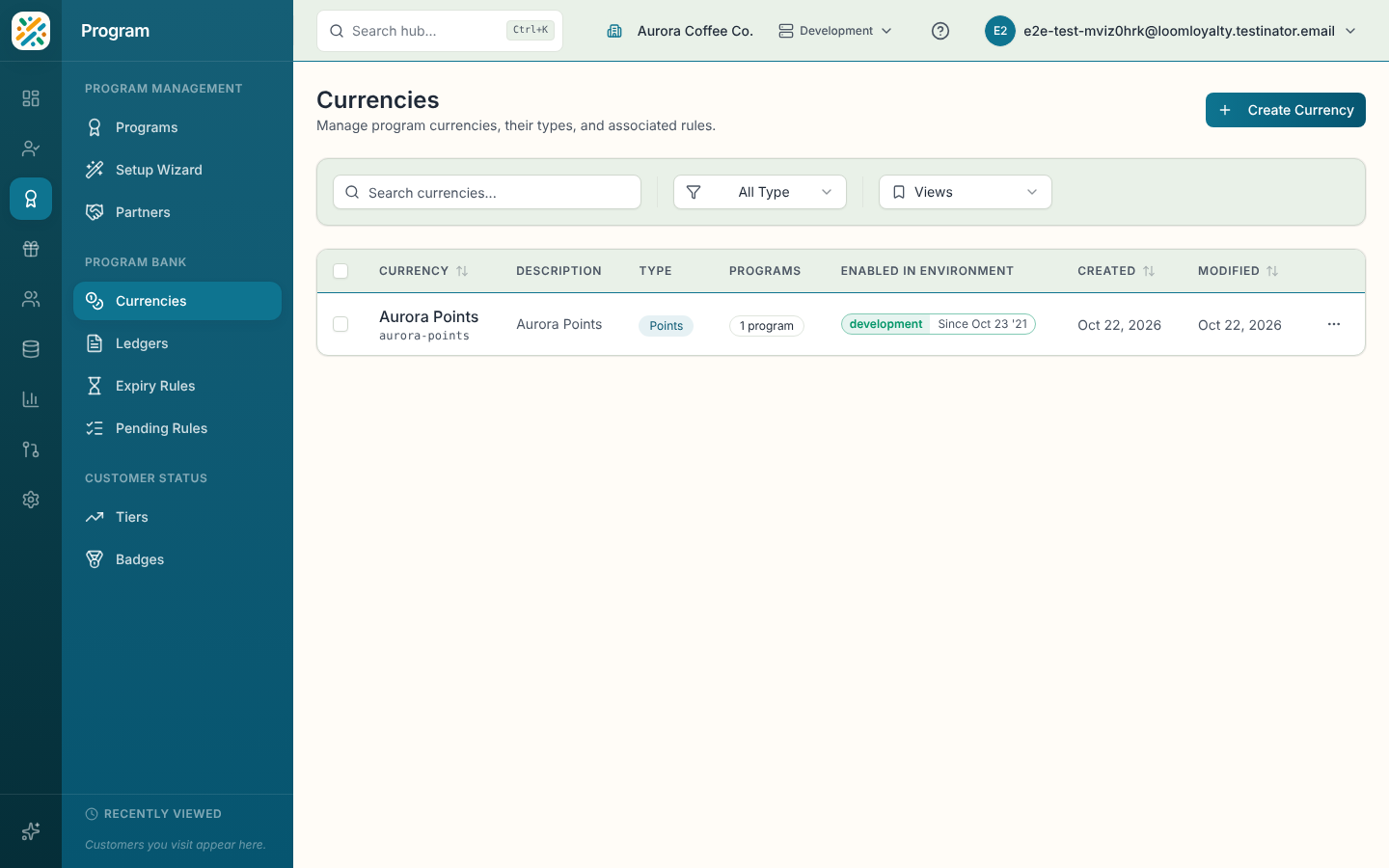1389x868 pixels.
Task: Select the Program ribbon icon in rail
Action: 31,199
